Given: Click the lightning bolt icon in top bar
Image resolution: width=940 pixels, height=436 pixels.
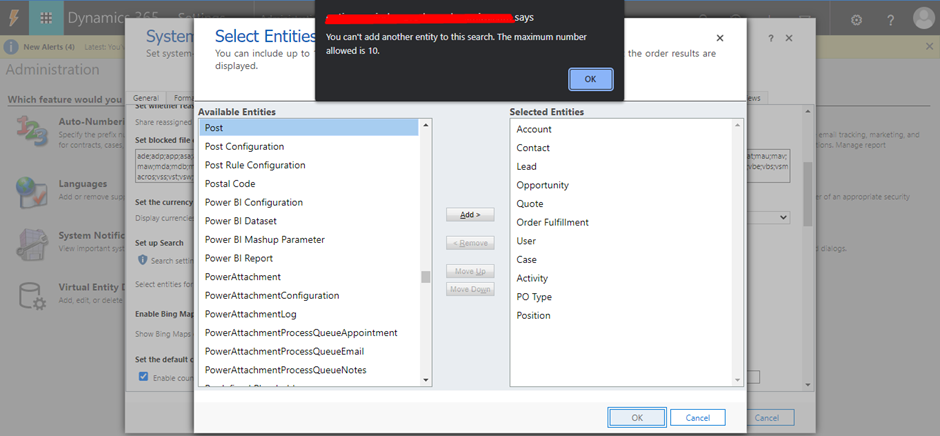Looking at the screenshot, I should pyautogui.click(x=13, y=18).
